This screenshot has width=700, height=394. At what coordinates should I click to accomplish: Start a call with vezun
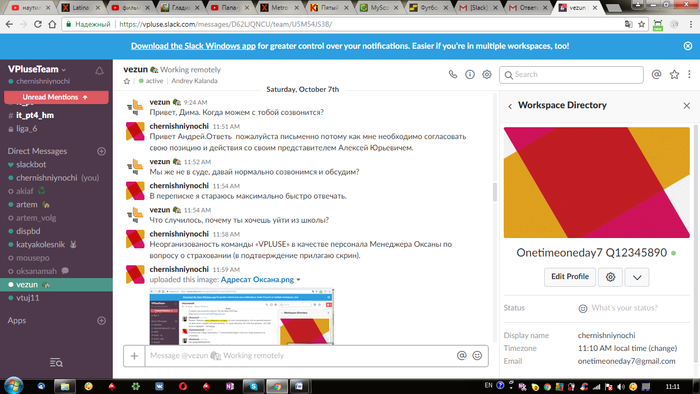point(453,75)
